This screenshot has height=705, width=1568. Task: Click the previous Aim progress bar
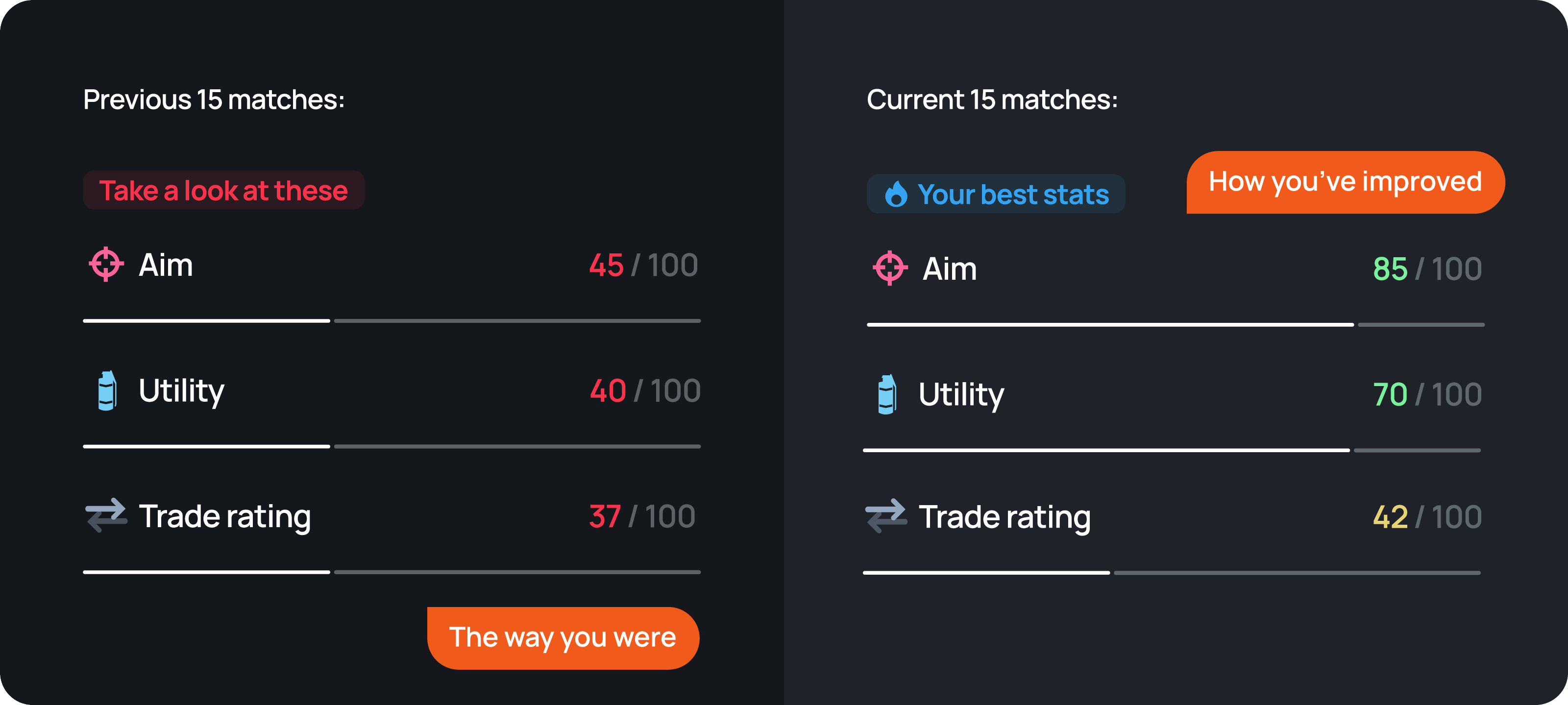point(392,321)
